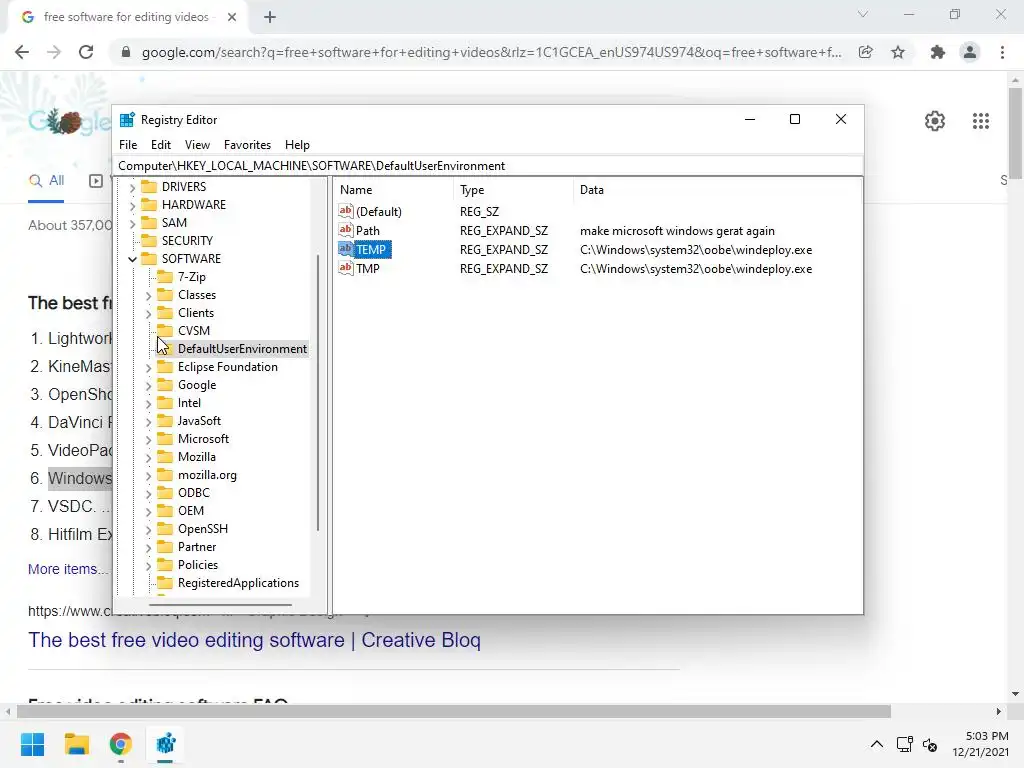Expand the Classes key
The height and width of the screenshot is (768, 1024).
tap(148, 295)
